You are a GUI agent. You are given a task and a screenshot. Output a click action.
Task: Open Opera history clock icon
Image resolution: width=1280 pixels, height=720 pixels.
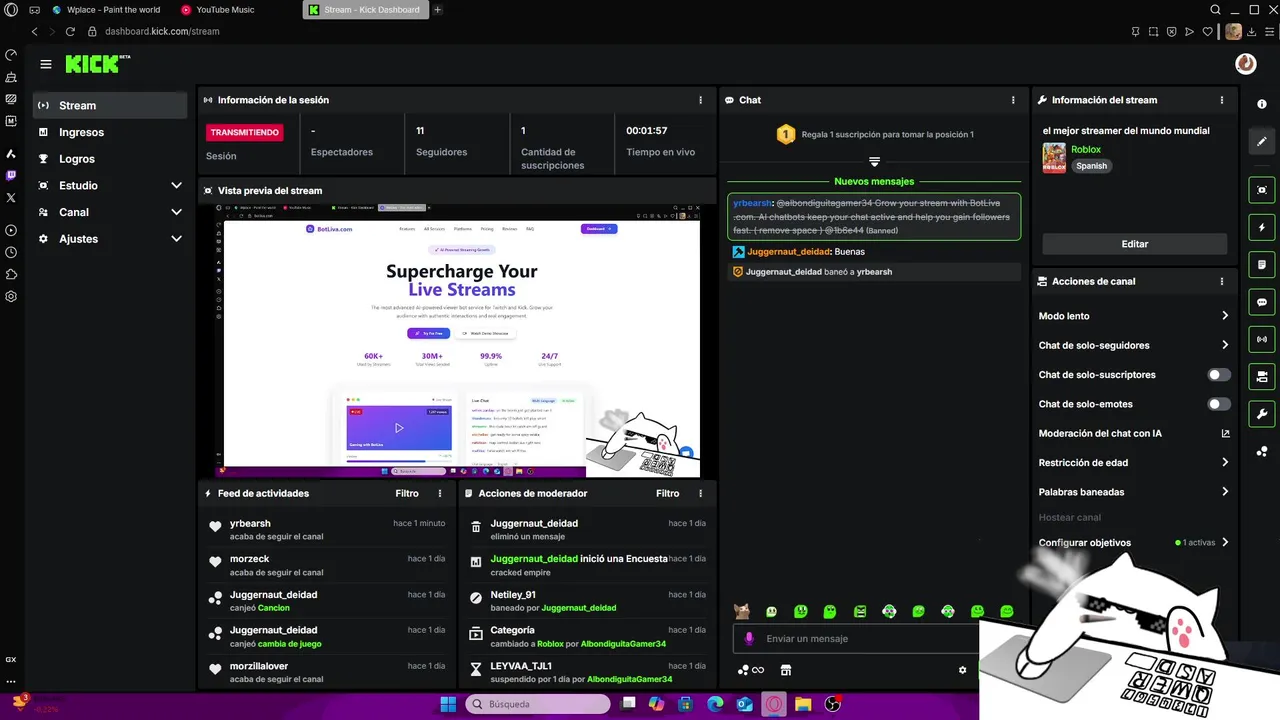tap(11, 252)
